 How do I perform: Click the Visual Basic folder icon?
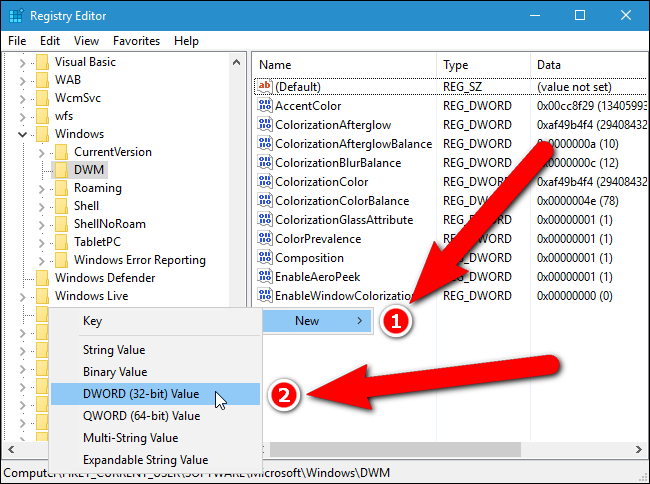[42, 62]
